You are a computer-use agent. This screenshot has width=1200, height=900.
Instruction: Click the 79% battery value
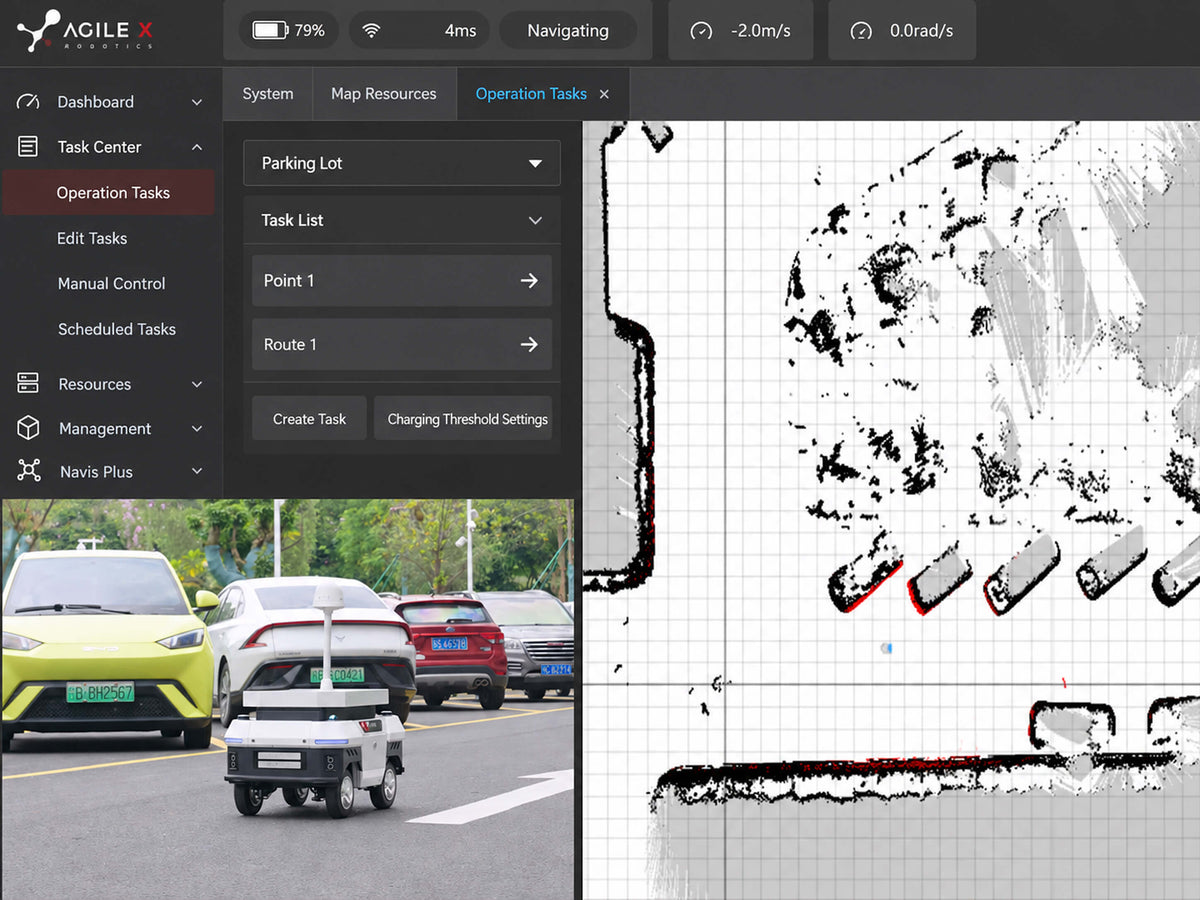click(309, 31)
